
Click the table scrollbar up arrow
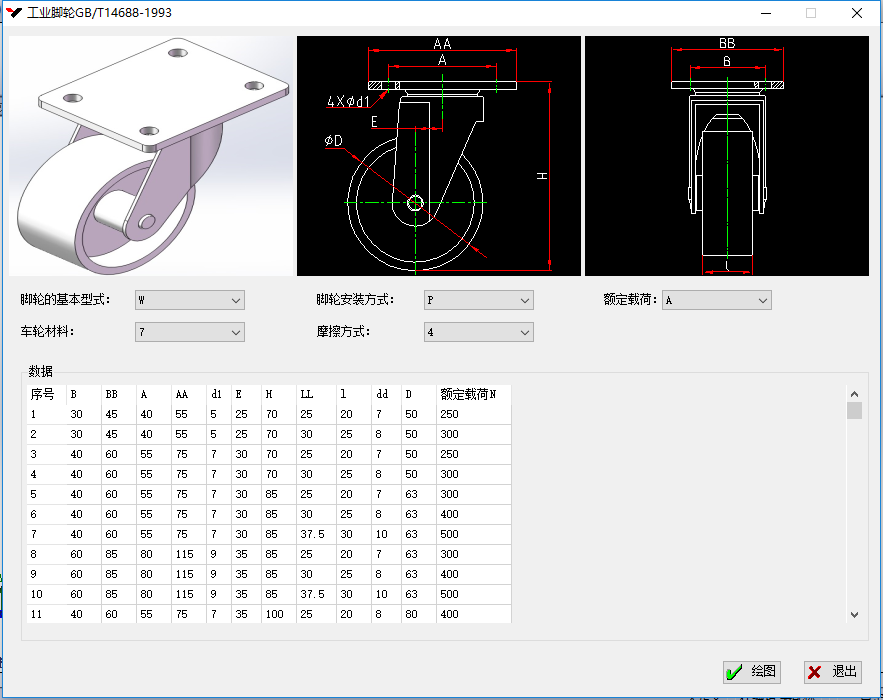854,395
